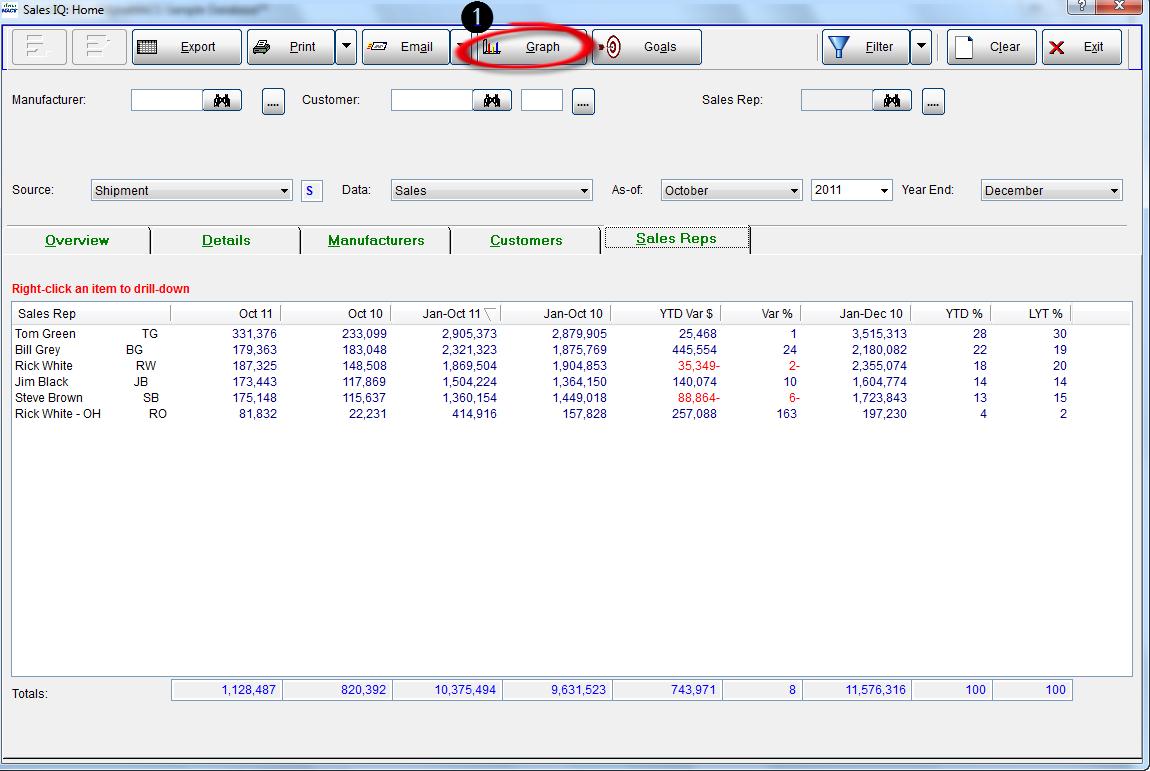Click the leftmost outline icon in the toolbar
Viewport: 1150px width, 771px height.
(x=40, y=47)
